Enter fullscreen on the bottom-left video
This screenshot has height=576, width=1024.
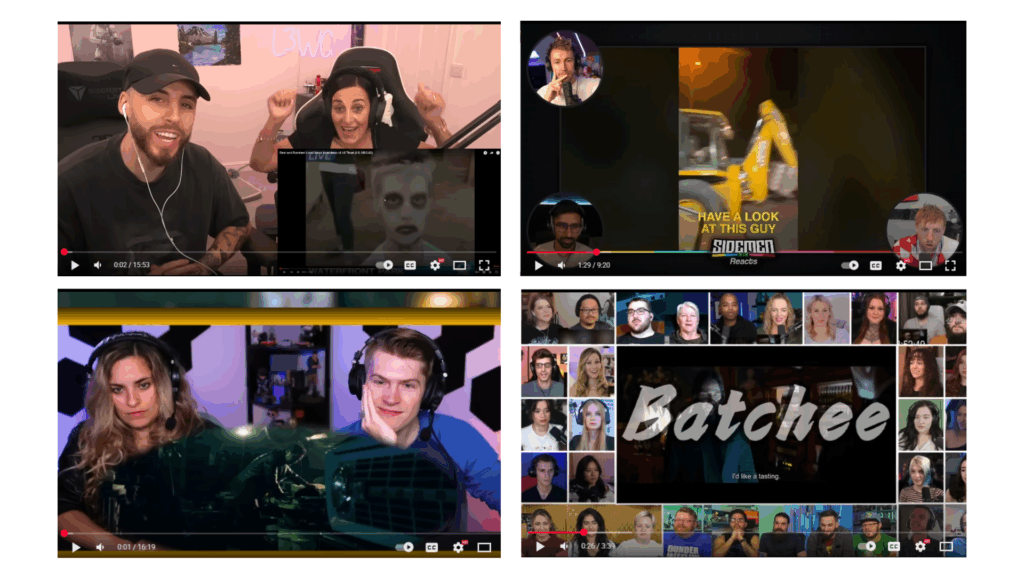pos(485,548)
